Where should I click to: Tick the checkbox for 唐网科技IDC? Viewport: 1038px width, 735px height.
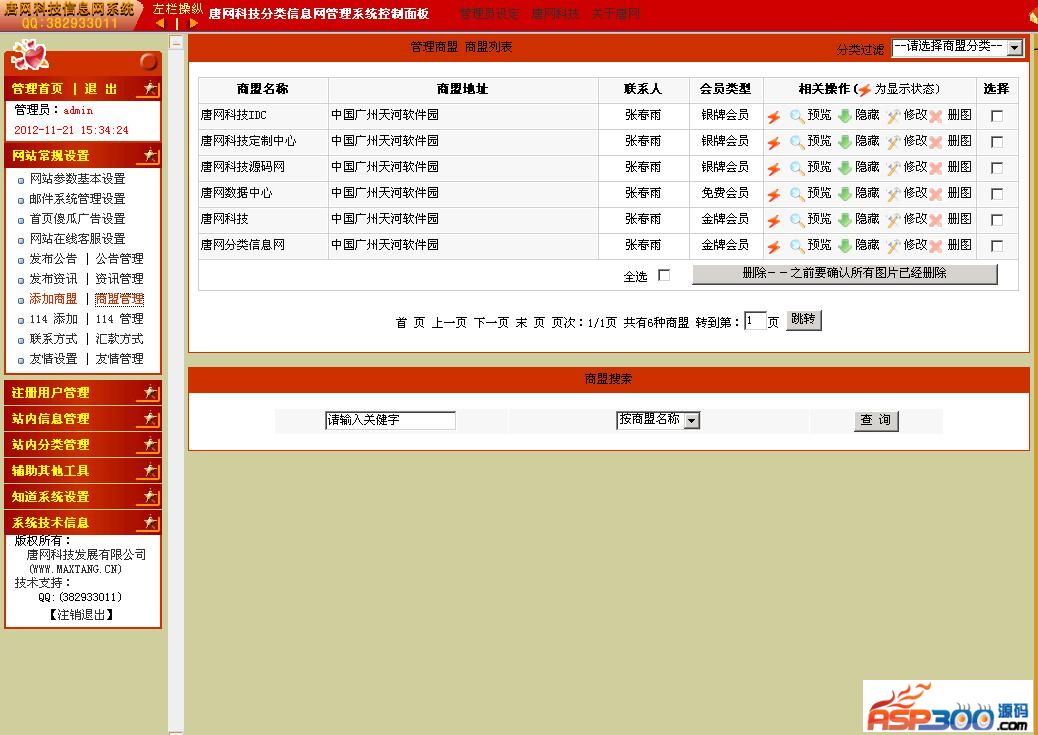click(996, 116)
